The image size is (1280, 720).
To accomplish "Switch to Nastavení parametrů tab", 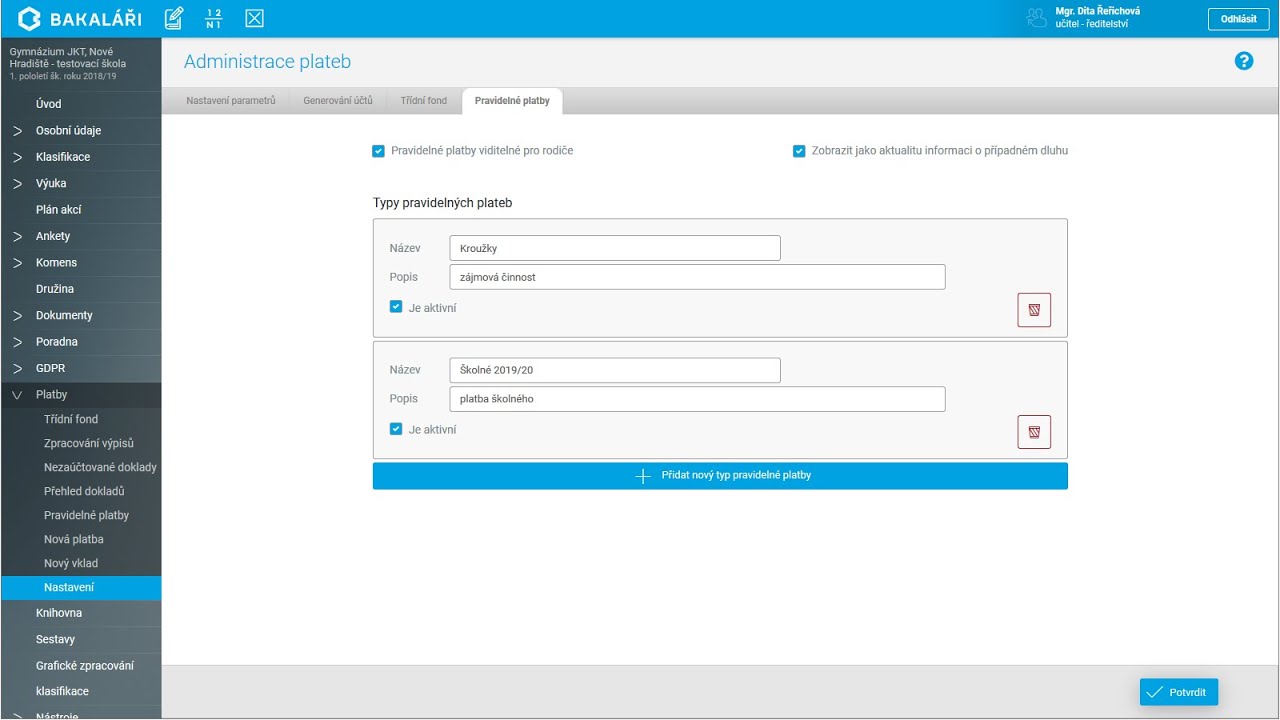I will (x=231, y=101).
